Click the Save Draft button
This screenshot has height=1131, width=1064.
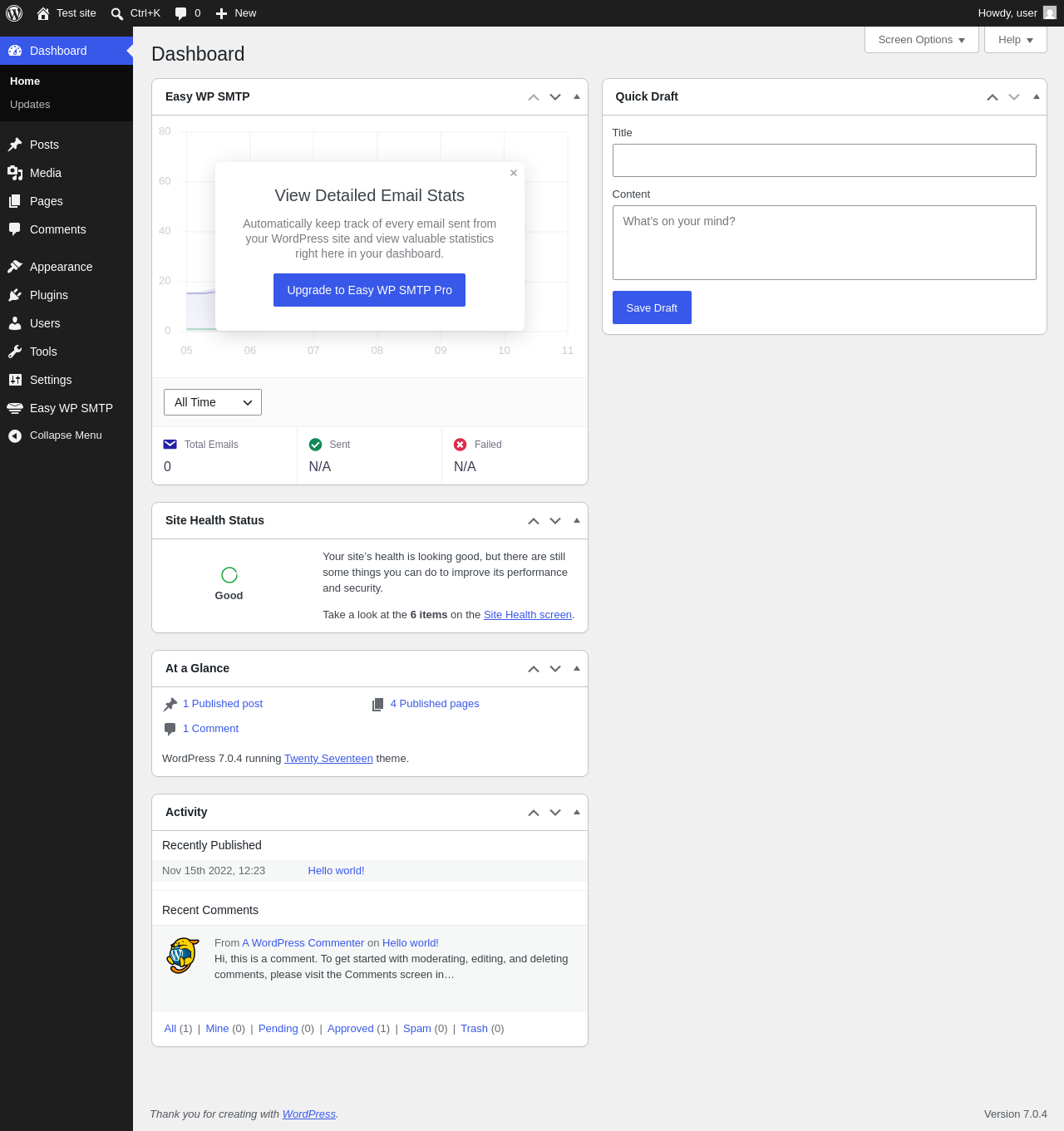(652, 307)
